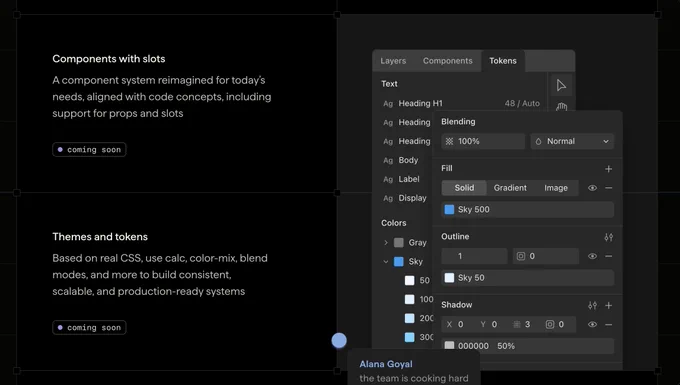Screen dimensions: 680x385
Task: Click the Alana Goyal name
Action: click(x=386, y=364)
